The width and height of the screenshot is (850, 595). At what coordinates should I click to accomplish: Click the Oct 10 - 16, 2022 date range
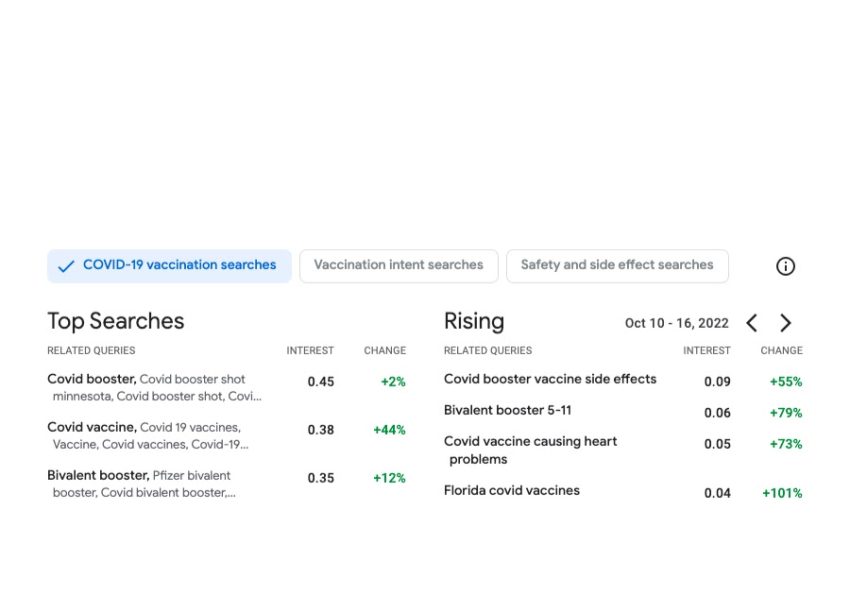(x=676, y=323)
